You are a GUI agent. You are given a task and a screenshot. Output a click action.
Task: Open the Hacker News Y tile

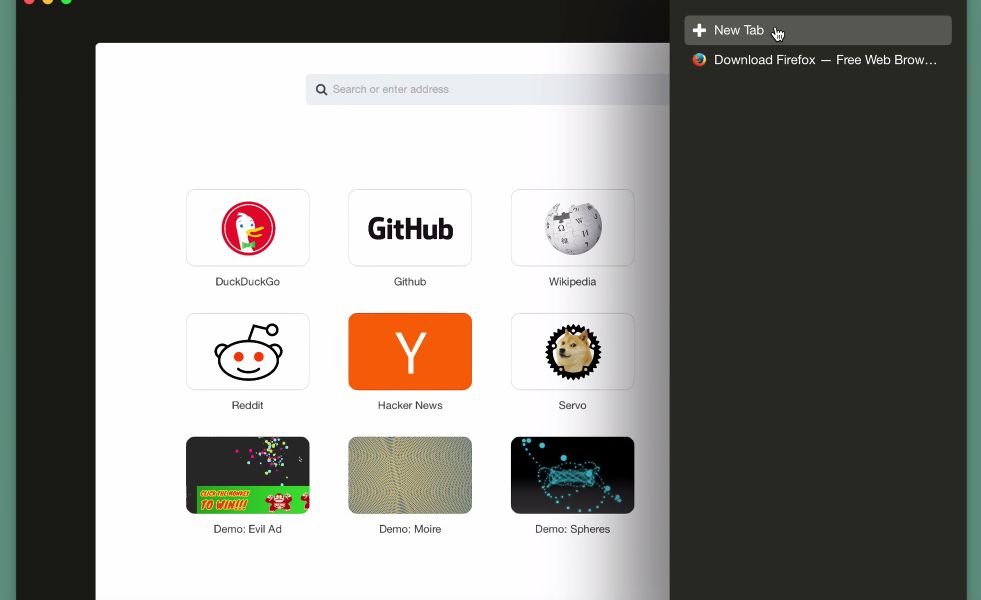410,352
